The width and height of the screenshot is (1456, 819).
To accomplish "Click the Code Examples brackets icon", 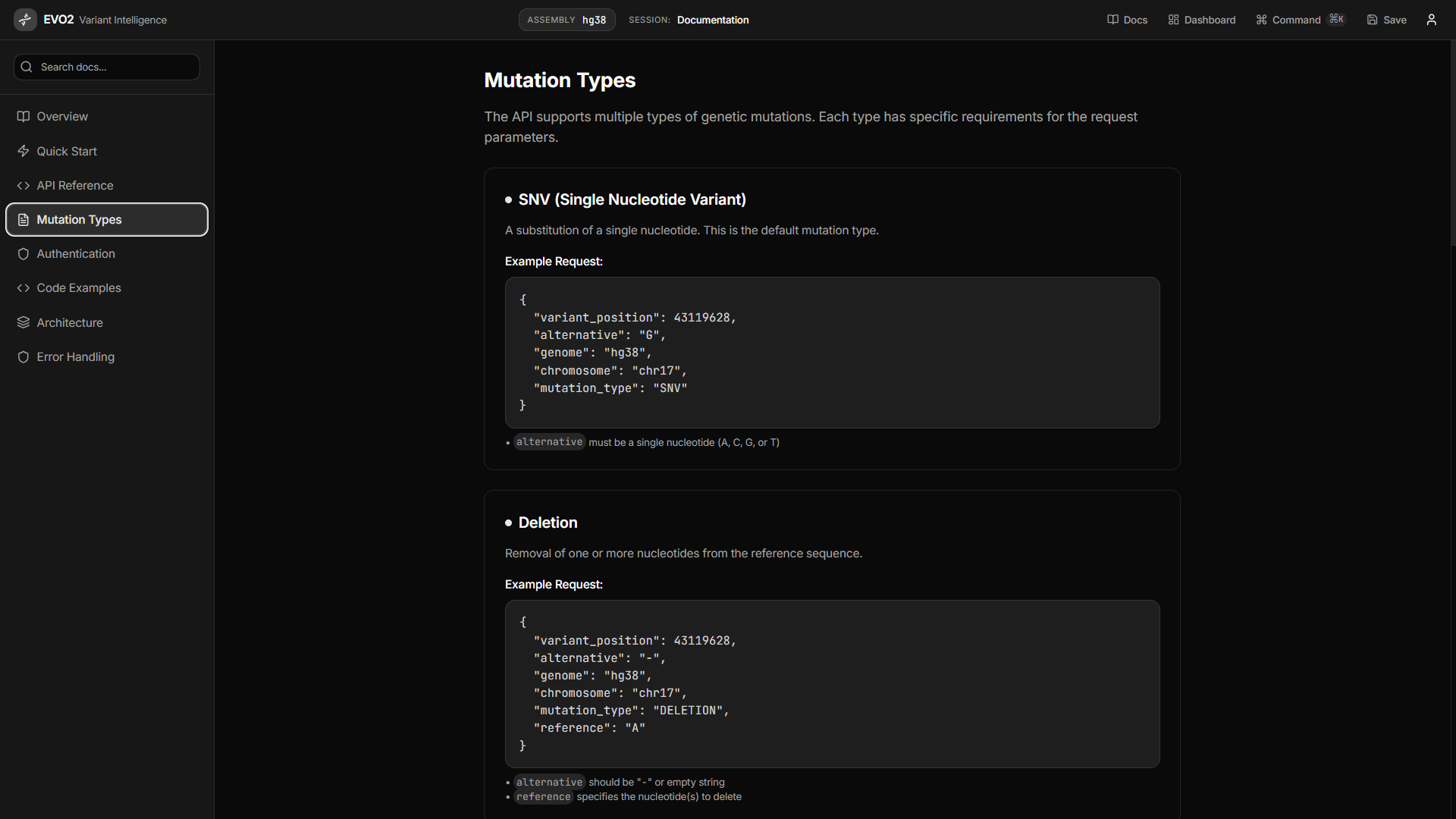I will (24, 288).
